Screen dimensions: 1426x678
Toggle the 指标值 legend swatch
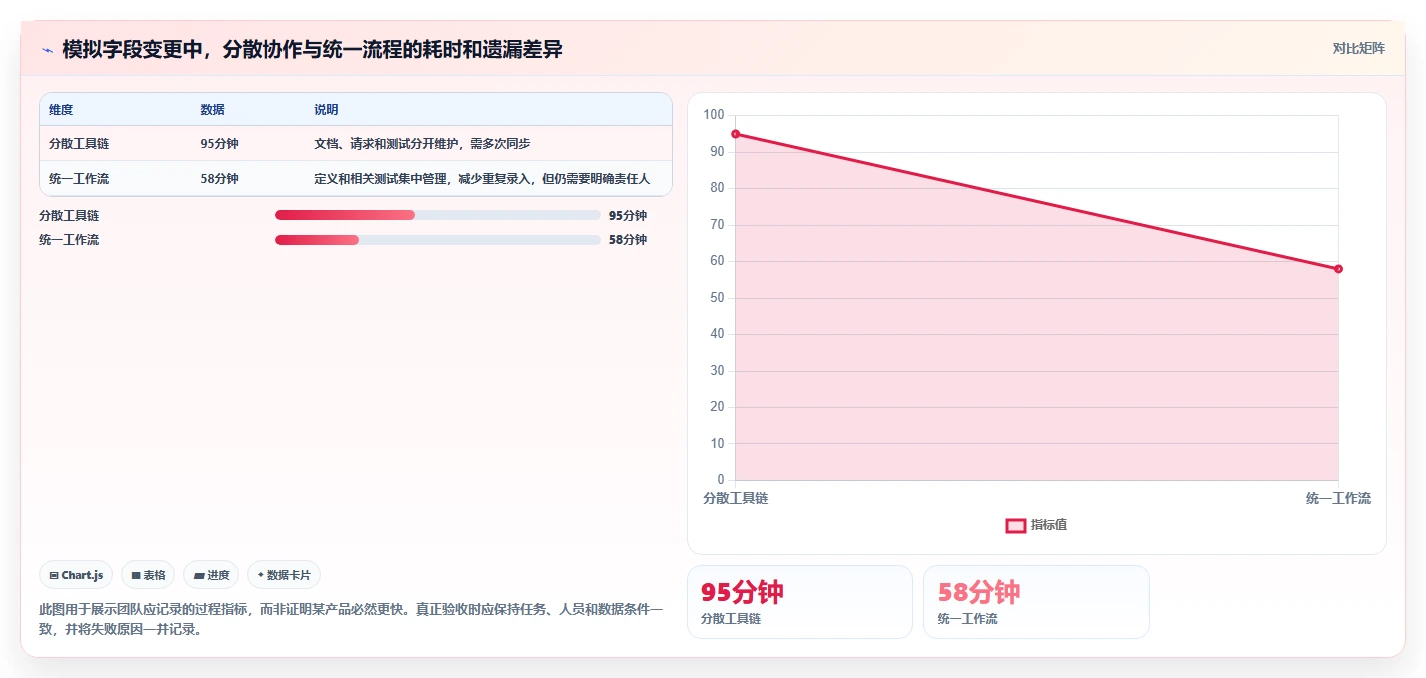(1015, 525)
